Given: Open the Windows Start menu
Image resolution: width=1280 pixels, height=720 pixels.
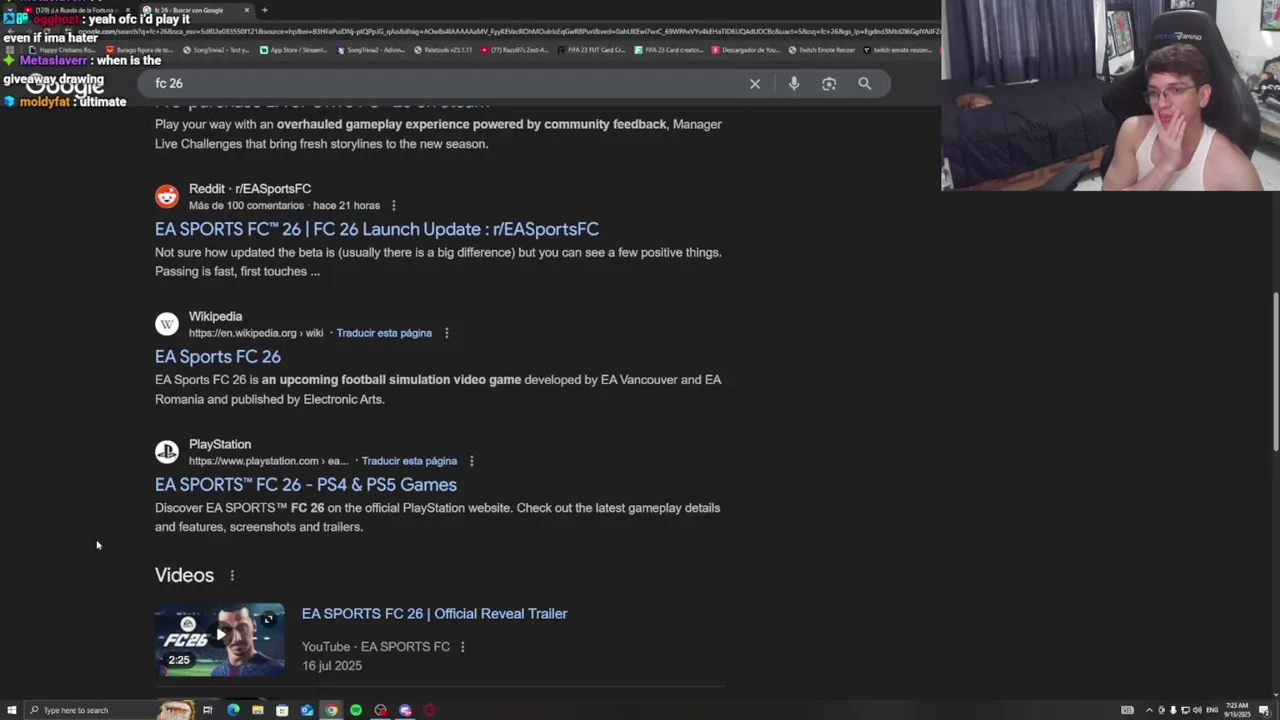Looking at the screenshot, I should pyautogui.click(x=12, y=710).
